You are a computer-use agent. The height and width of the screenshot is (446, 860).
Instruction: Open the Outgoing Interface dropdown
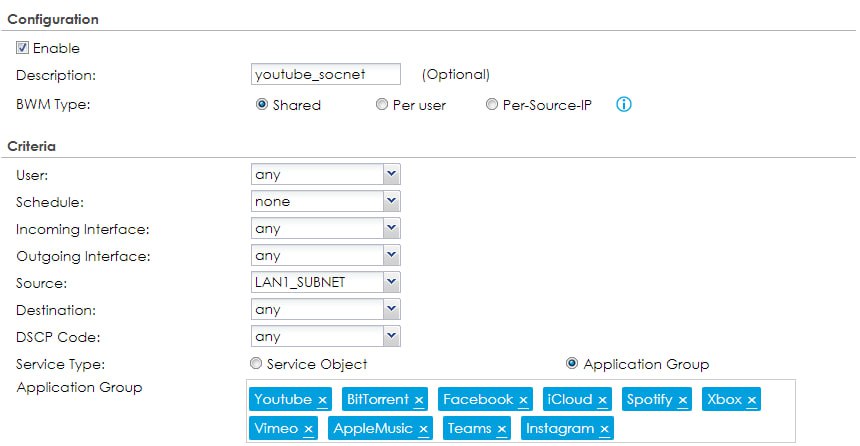coord(391,255)
